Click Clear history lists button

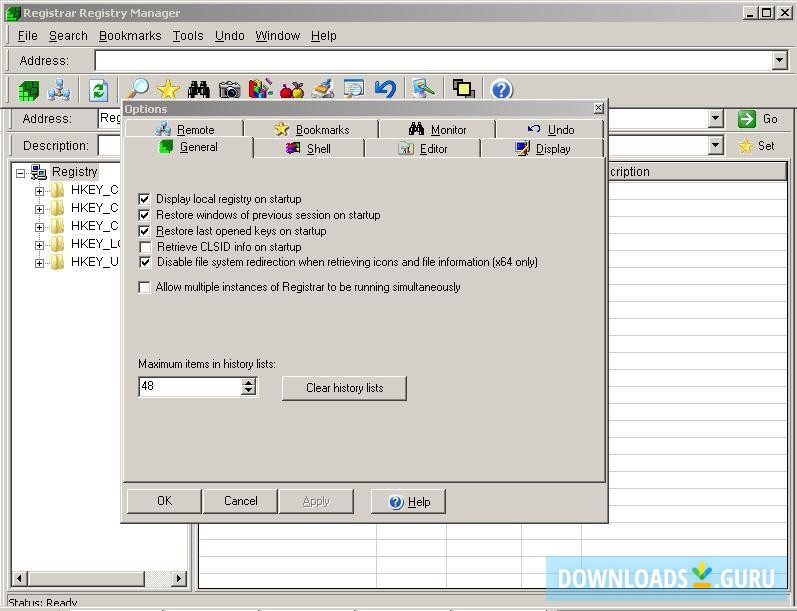[x=345, y=388]
